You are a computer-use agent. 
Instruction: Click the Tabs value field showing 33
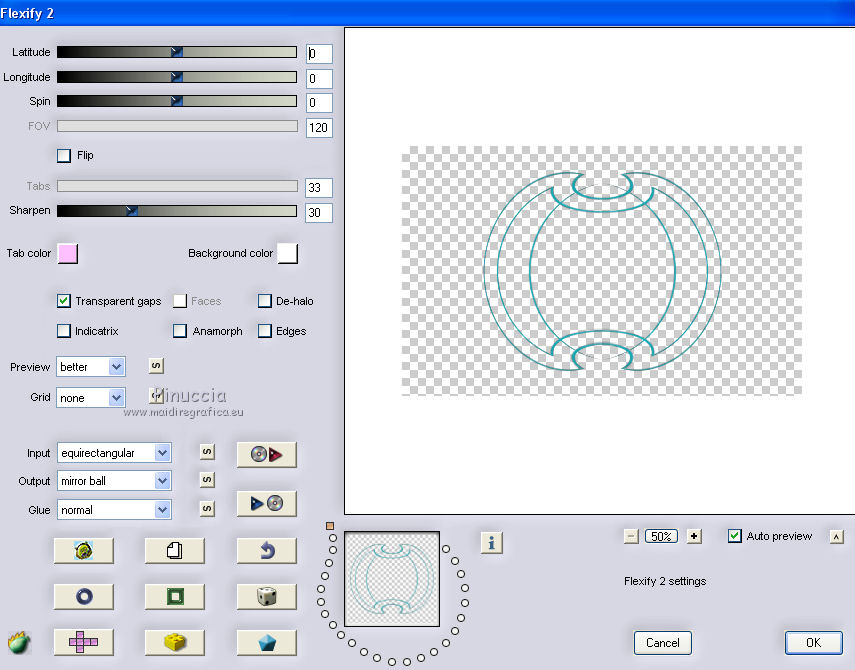click(319, 188)
